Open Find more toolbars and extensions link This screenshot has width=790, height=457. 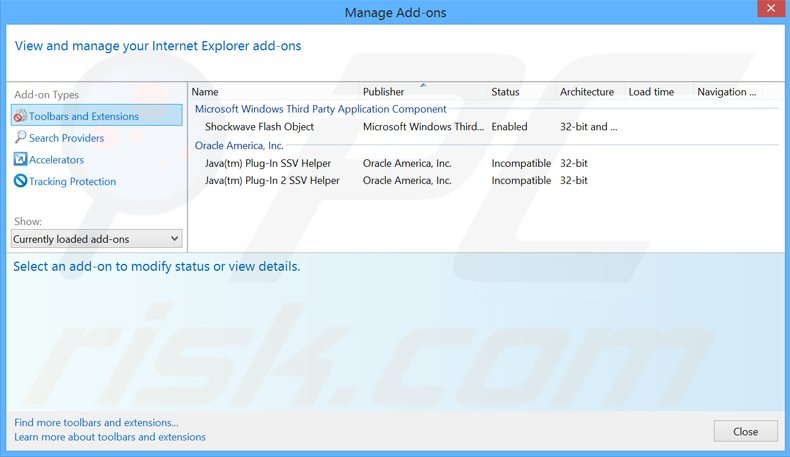(96, 423)
